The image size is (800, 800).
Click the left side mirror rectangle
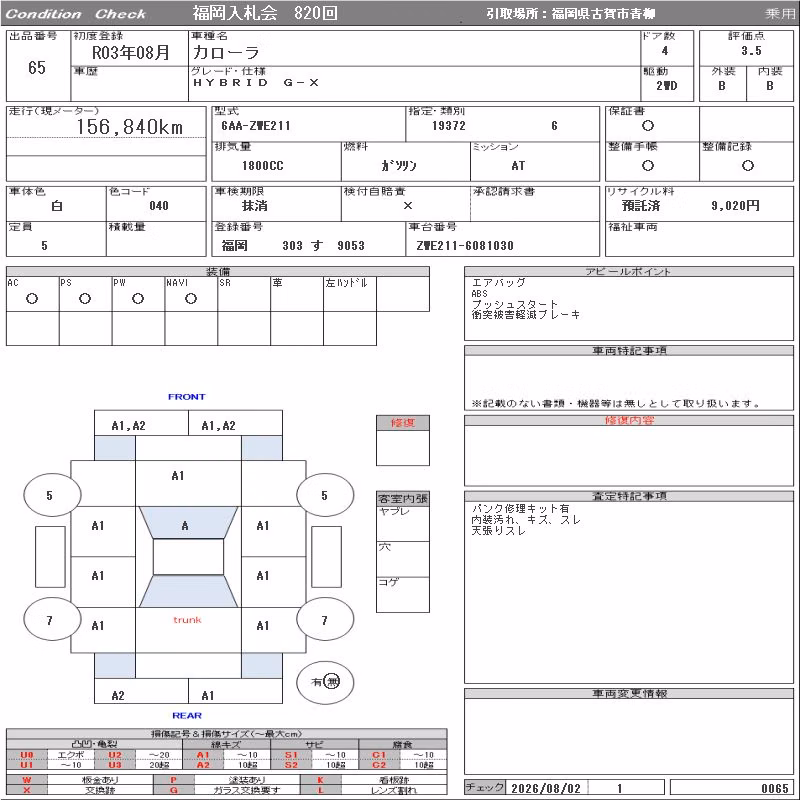tap(50, 557)
